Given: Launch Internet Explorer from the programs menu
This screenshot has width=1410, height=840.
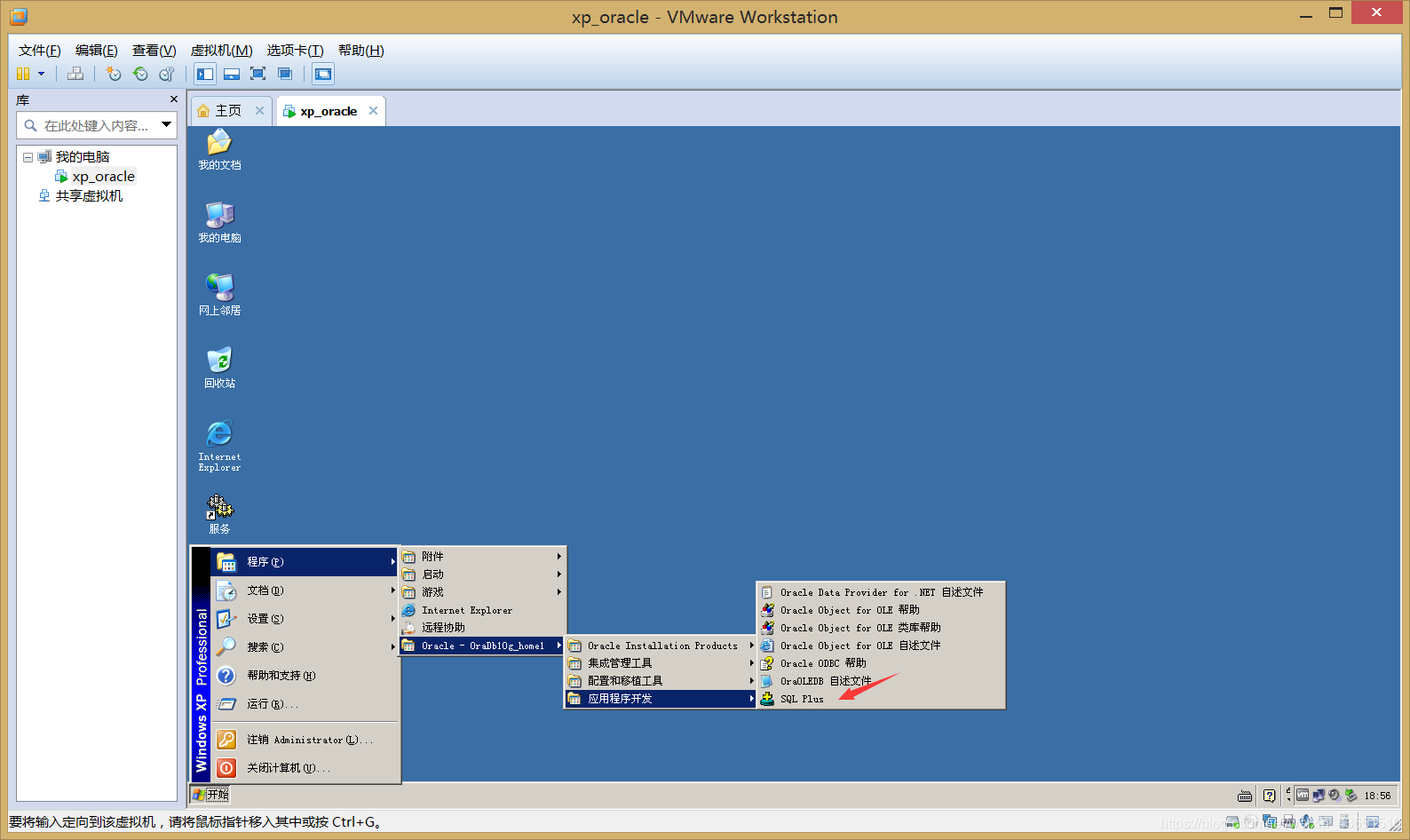Looking at the screenshot, I should 482,610.
